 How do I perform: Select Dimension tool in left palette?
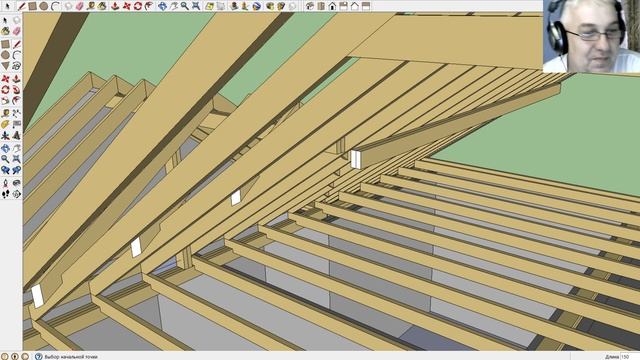pos(16,112)
